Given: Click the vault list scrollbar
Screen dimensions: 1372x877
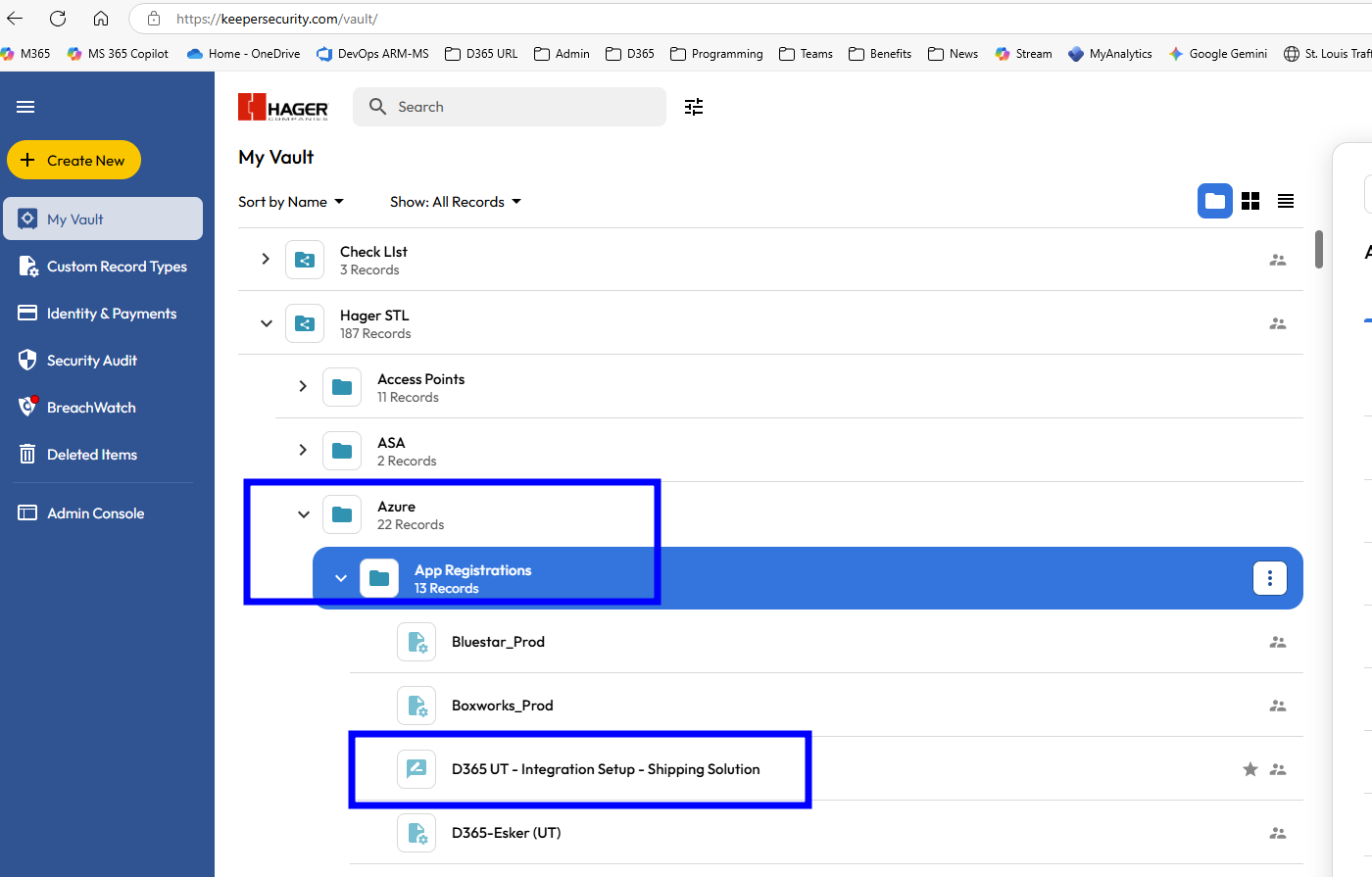Looking at the screenshot, I should pyautogui.click(x=1319, y=249).
